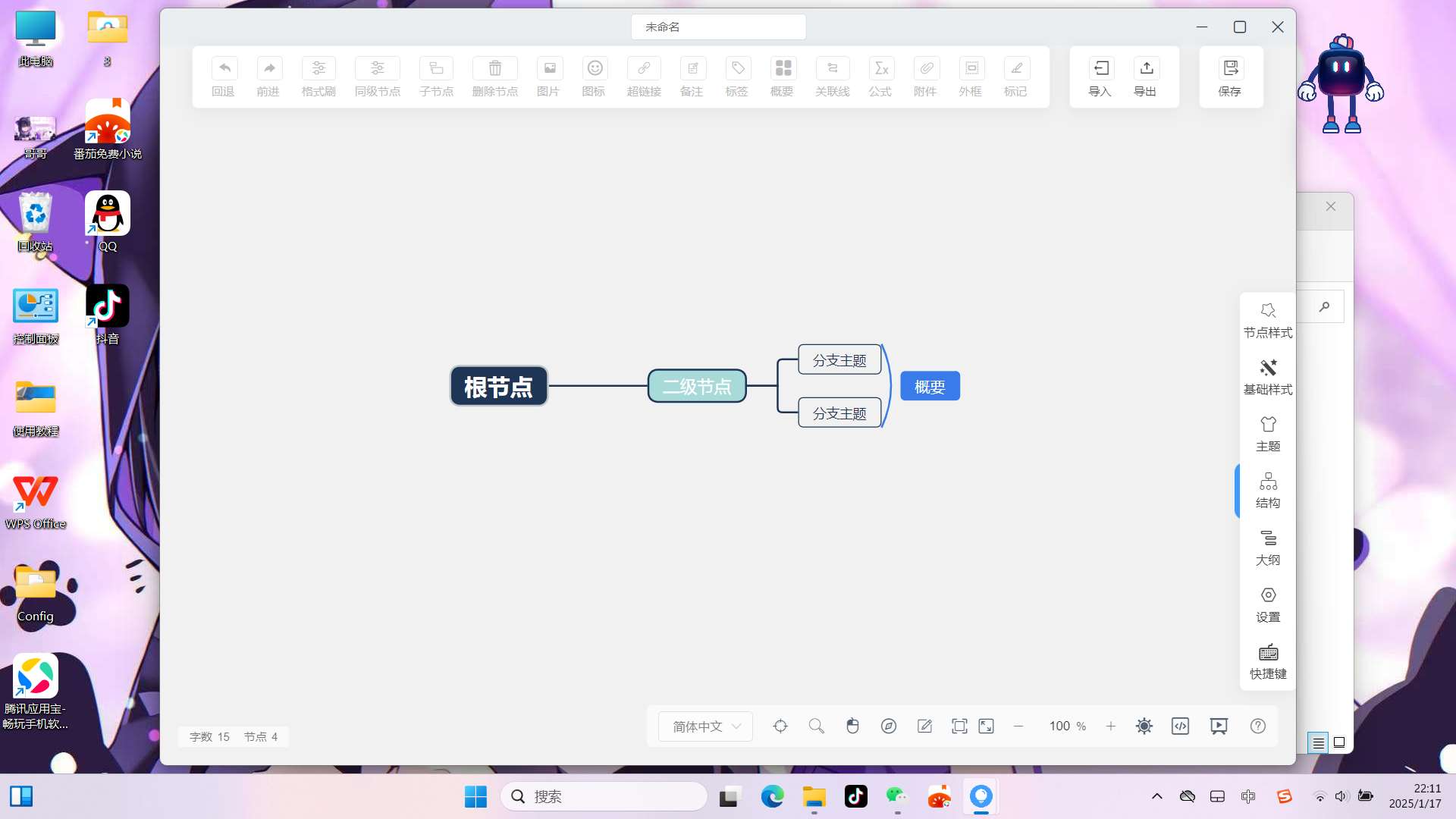Click 导出 to export the mind map

tap(1146, 77)
